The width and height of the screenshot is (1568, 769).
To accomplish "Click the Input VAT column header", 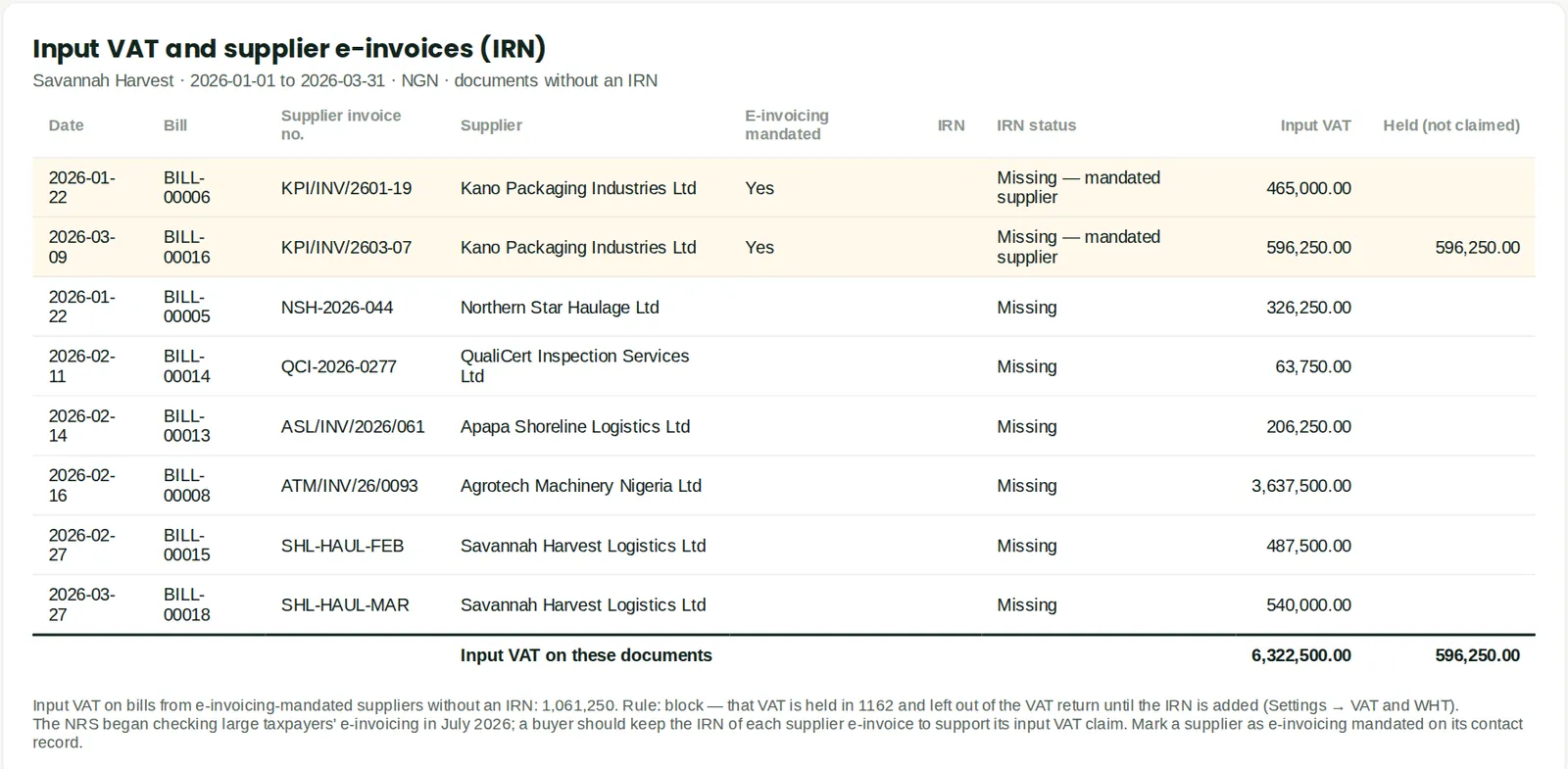I will [x=1315, y=125].
